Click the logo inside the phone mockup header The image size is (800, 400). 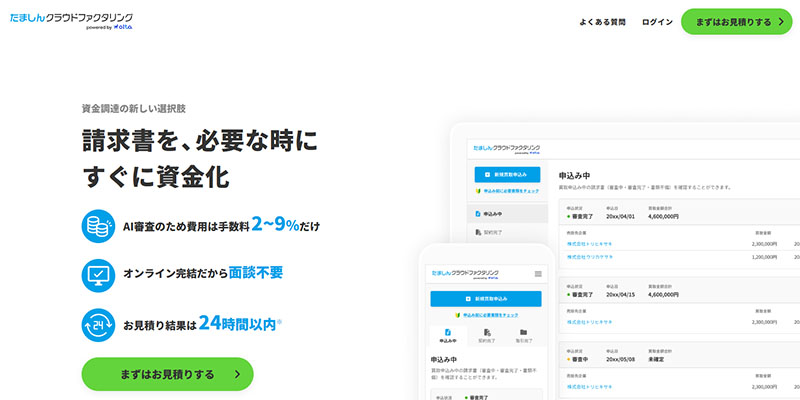coord(465,274)
